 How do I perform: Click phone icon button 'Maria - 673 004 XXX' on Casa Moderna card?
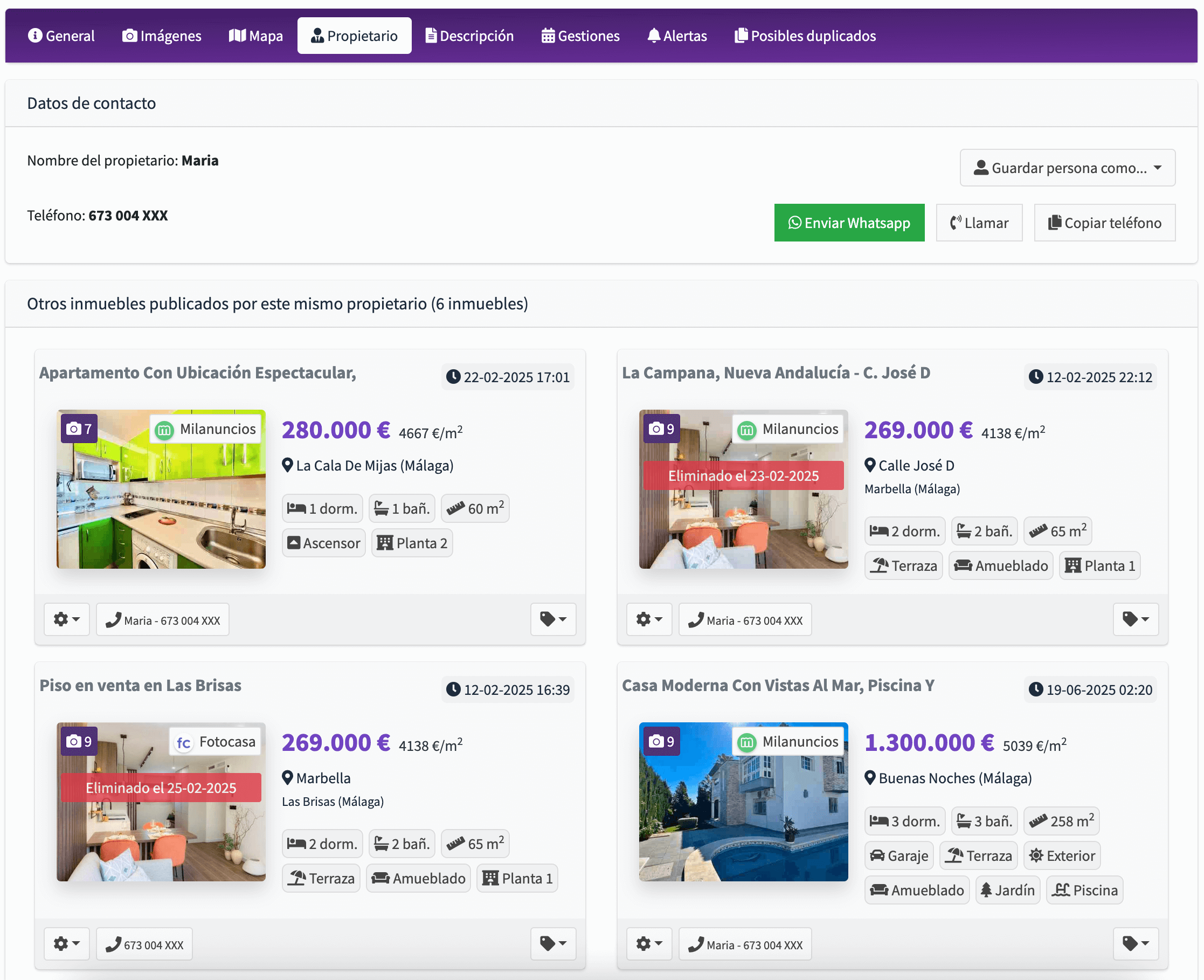(x=744, y=944)
